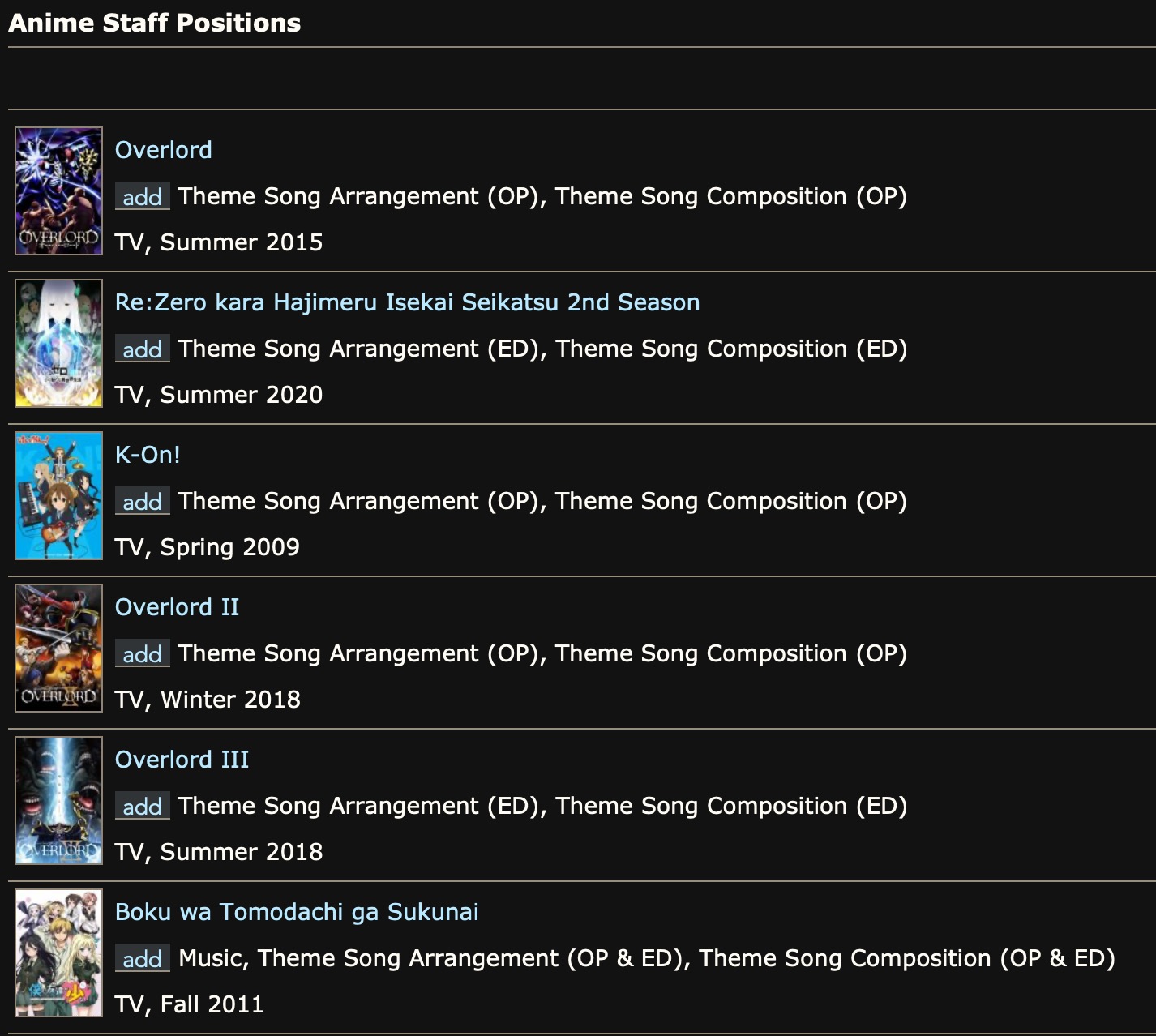
Task: Go to the Overlord II link
Action: pos(177,607)
